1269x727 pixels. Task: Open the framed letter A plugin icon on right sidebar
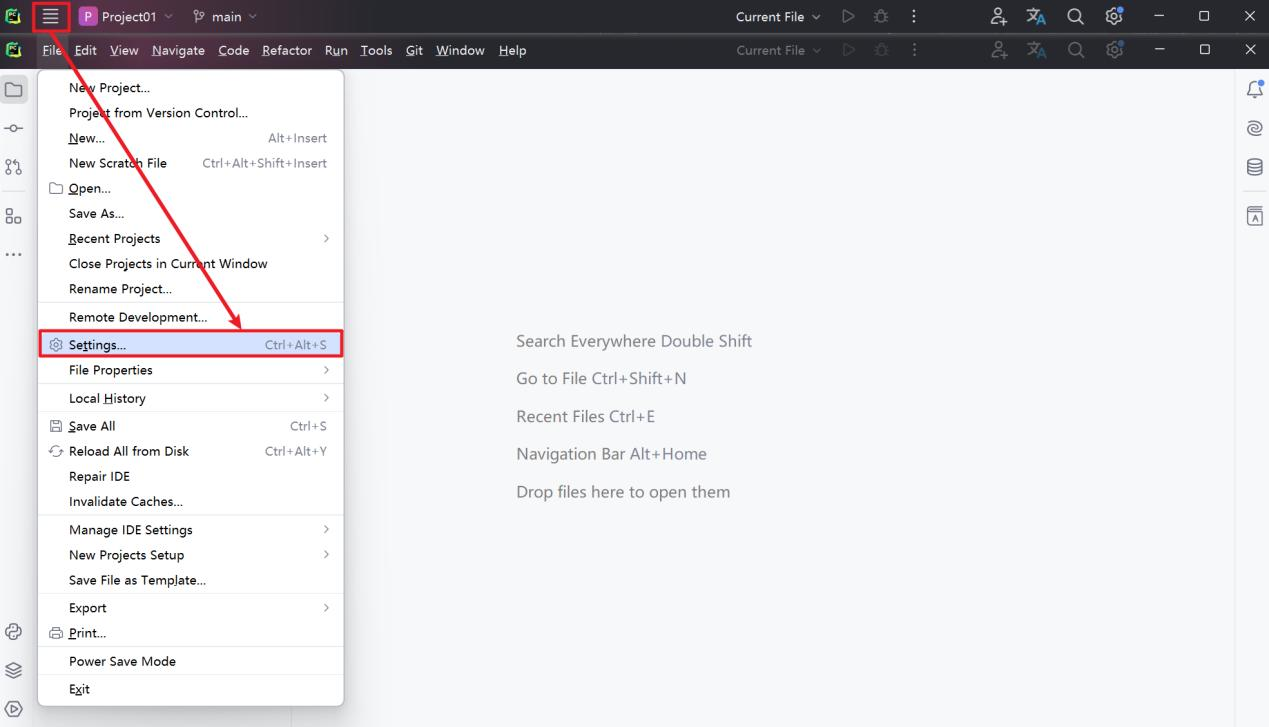click(1254, 216)
